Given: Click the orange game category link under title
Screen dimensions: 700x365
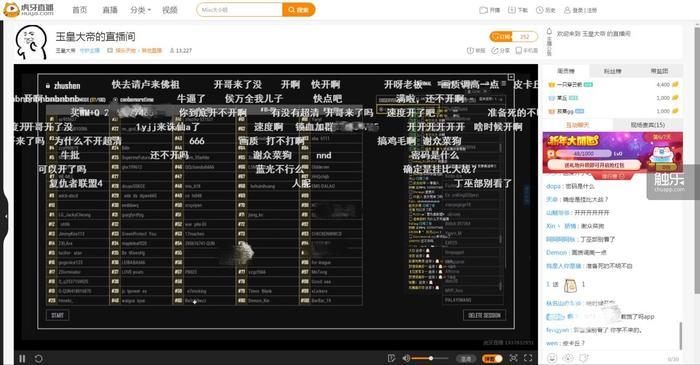Looking at the screenshot, I should pos(138,50).
